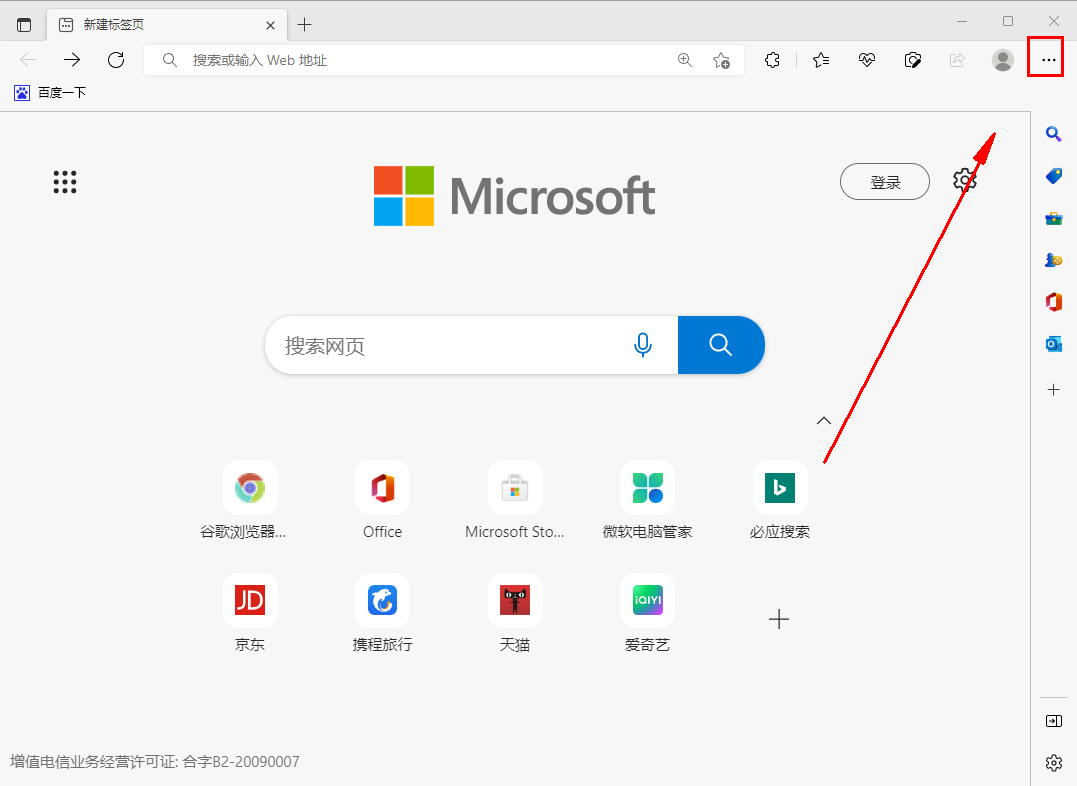Viewport: 1077px width, 786px height.
Task: Open the 百度一下 bookmark
Action: click(x=50, y=92)
